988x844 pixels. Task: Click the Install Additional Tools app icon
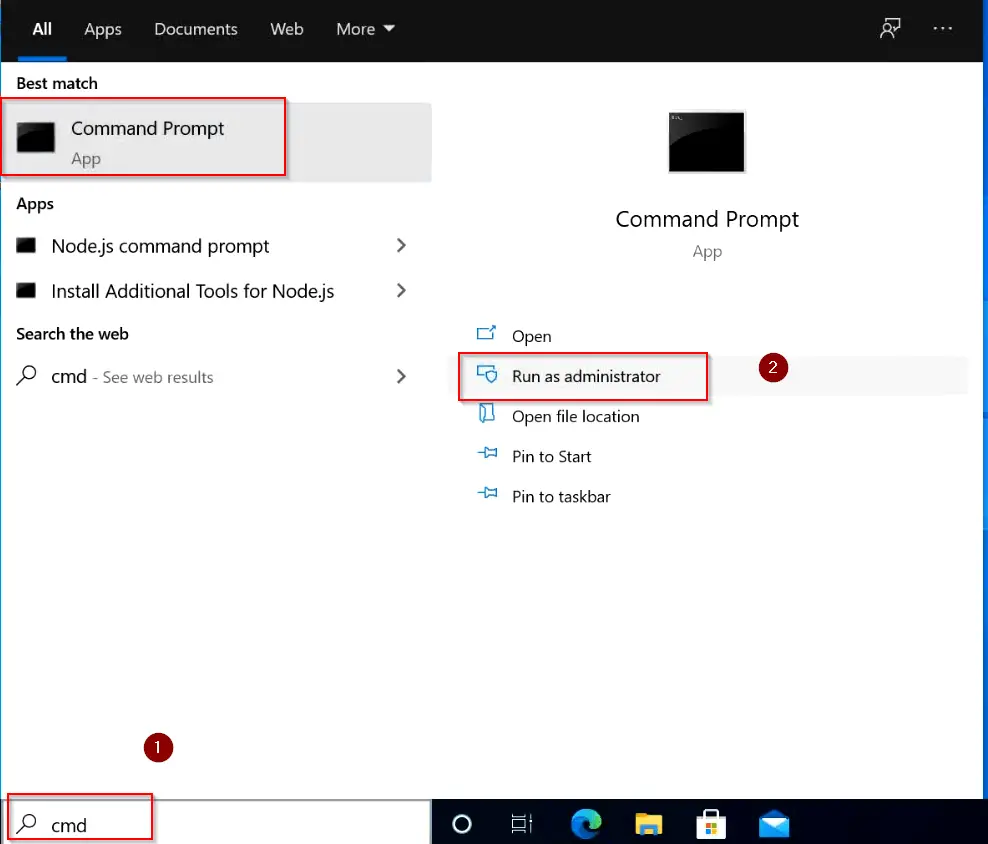[x=26, y=291]
